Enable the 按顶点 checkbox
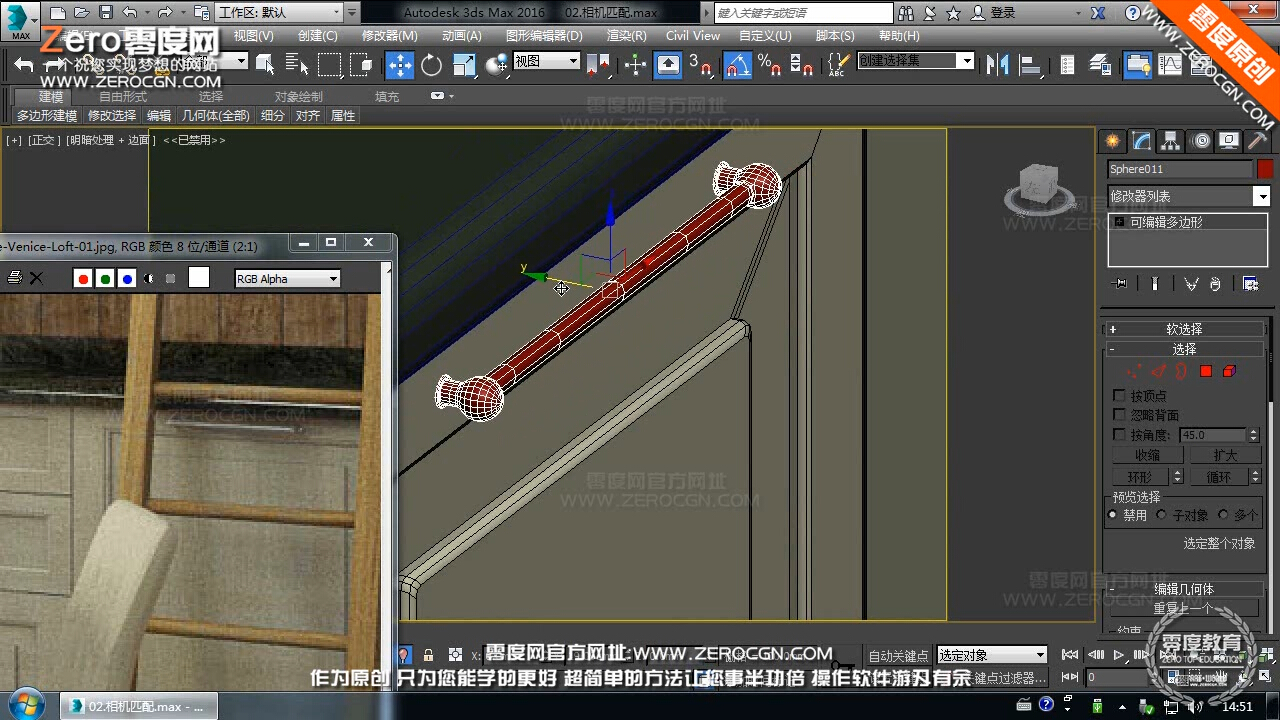The image size is (1280, 720). tap(1119, 396)
